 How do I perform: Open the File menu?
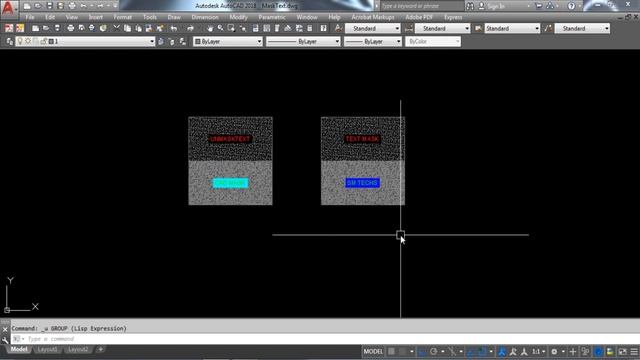pos(30,17)
